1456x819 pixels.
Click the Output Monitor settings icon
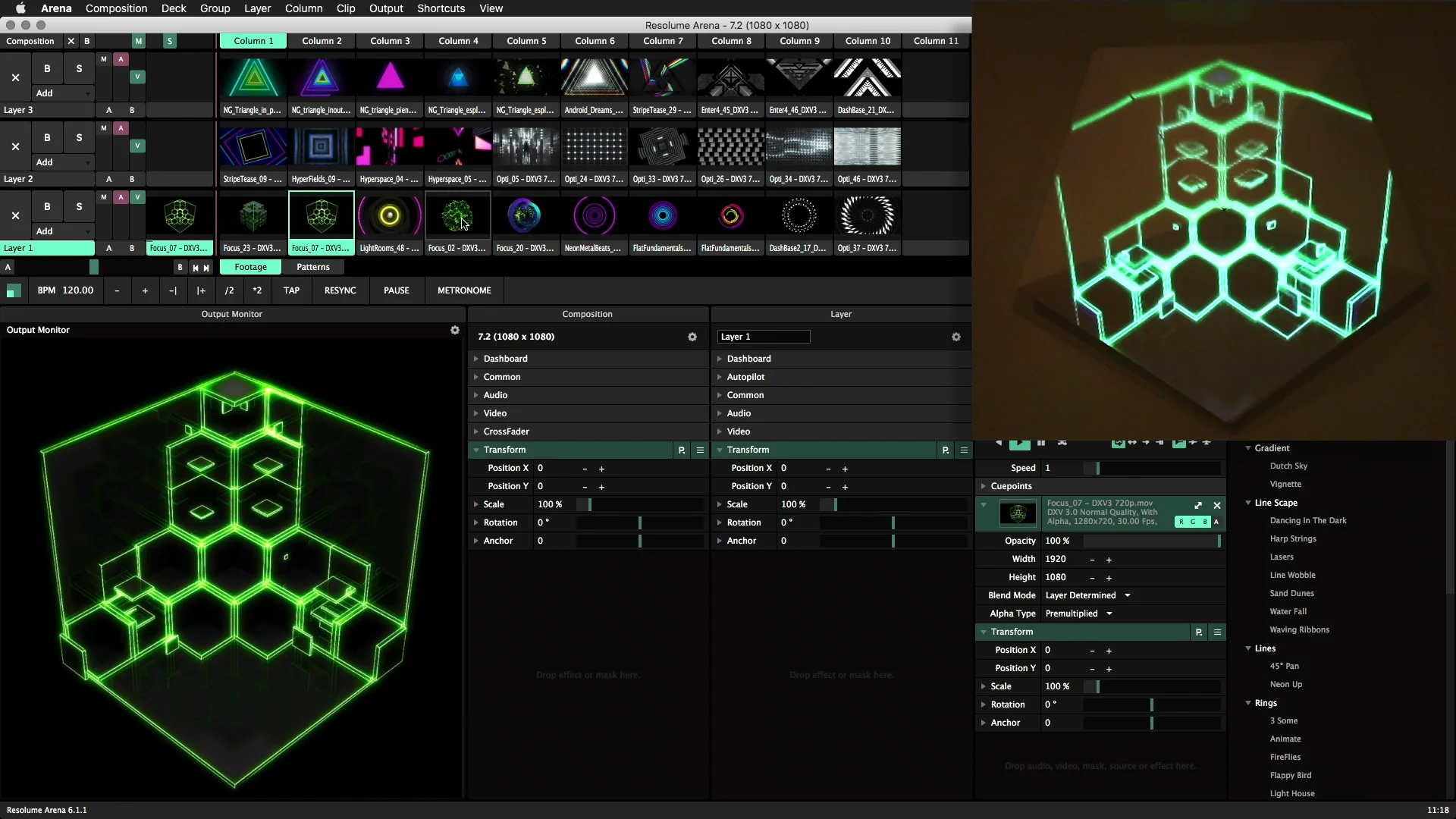pyautogui.click(x=454, y=330)
